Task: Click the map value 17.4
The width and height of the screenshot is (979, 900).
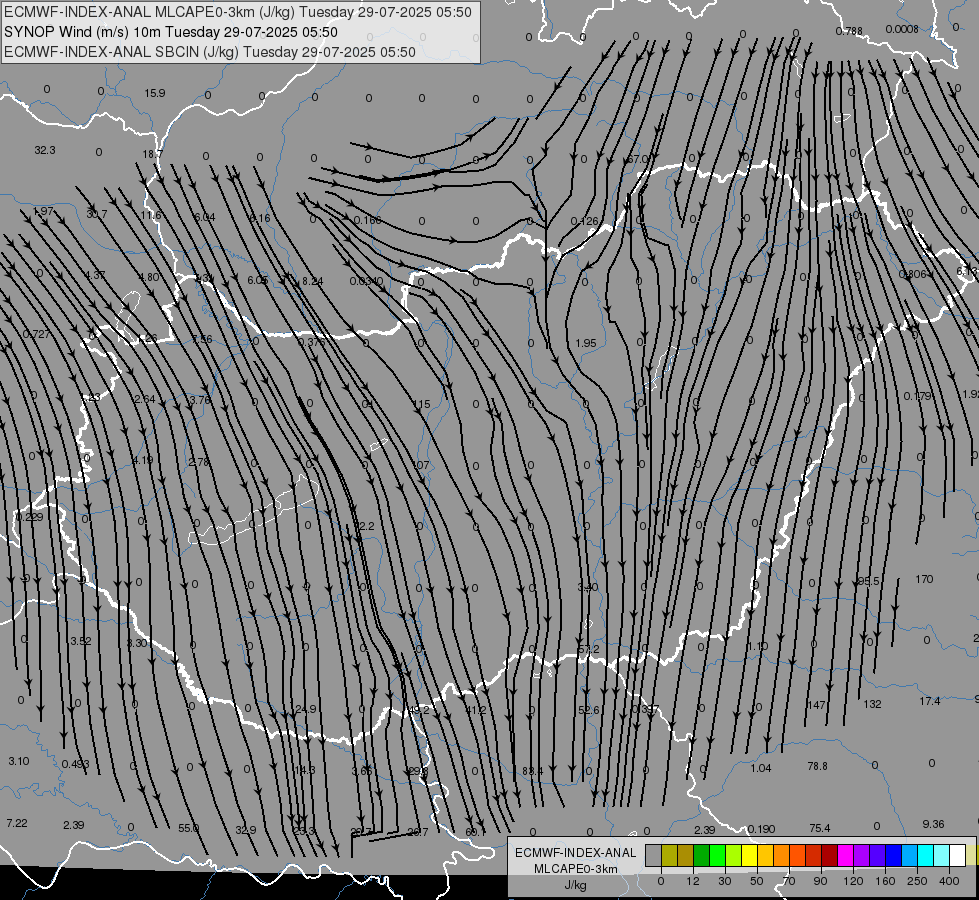Action: pyautogui.click(x=930, y=701)
